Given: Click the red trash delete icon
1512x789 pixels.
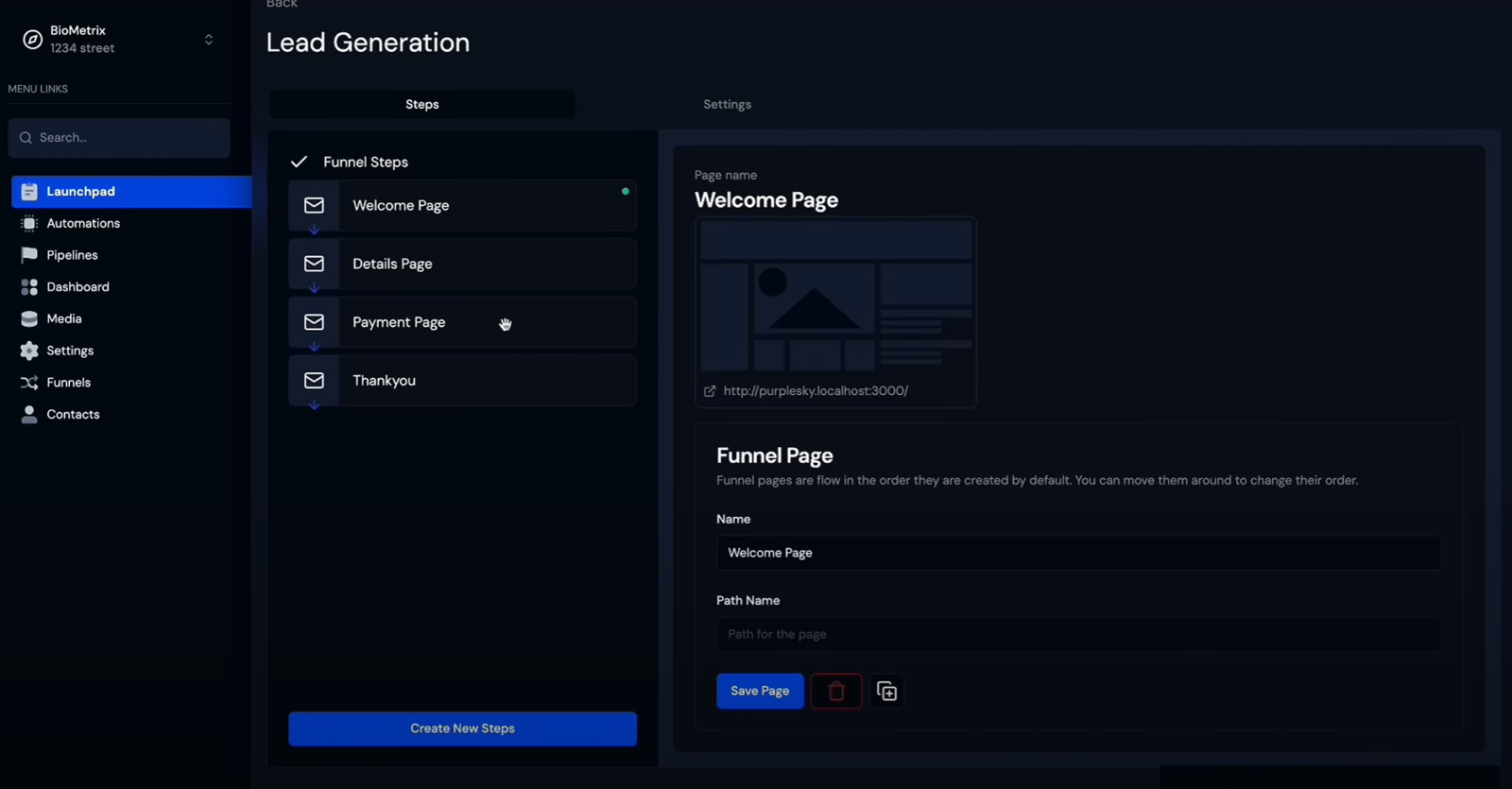Looking at the screenshot, I should coord(836,692).
